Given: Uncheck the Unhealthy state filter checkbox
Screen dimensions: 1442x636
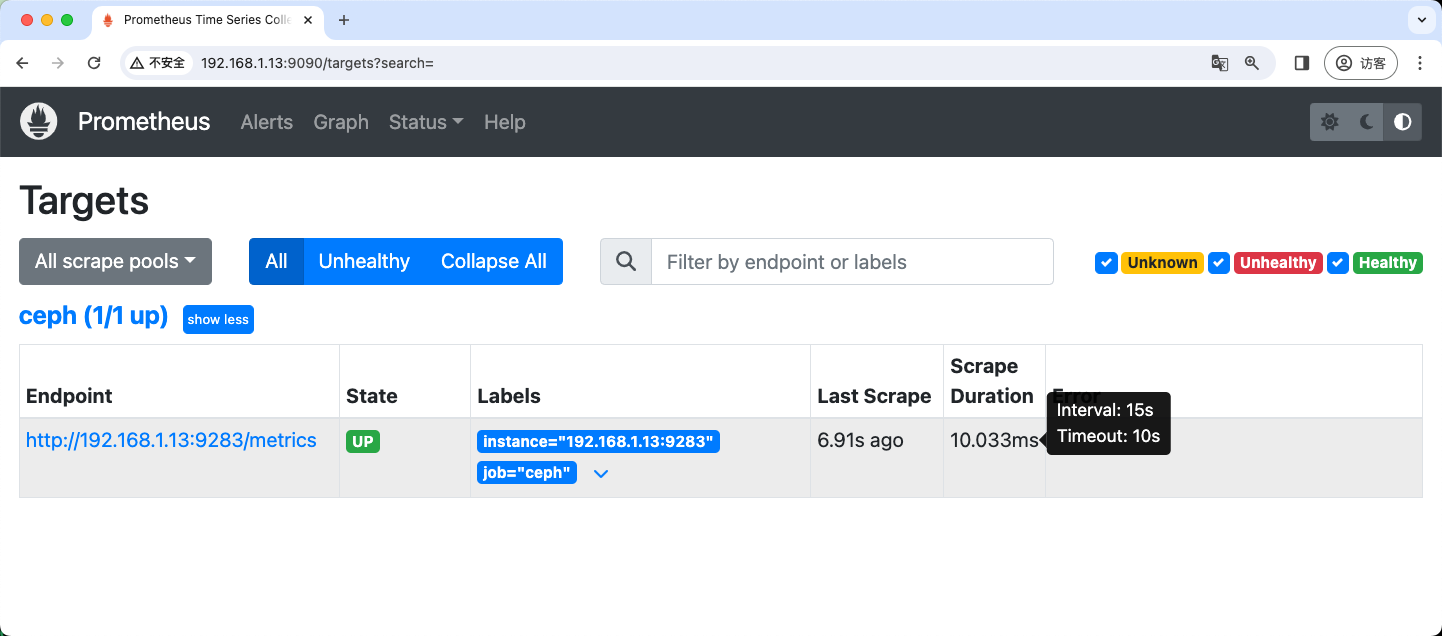Looking at the screenshot, I should click(x=1218, y=263).
